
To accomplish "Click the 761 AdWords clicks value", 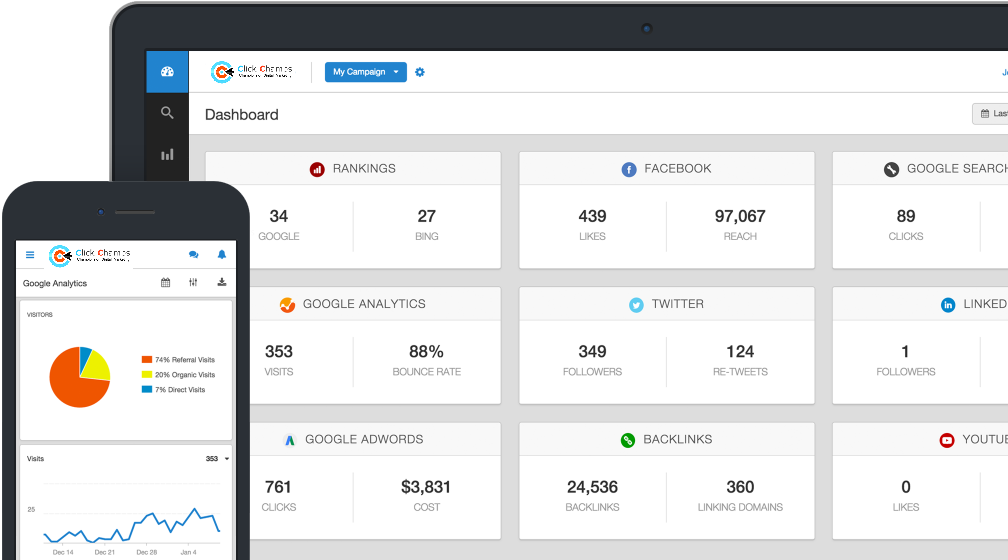I will coord(278,487).
